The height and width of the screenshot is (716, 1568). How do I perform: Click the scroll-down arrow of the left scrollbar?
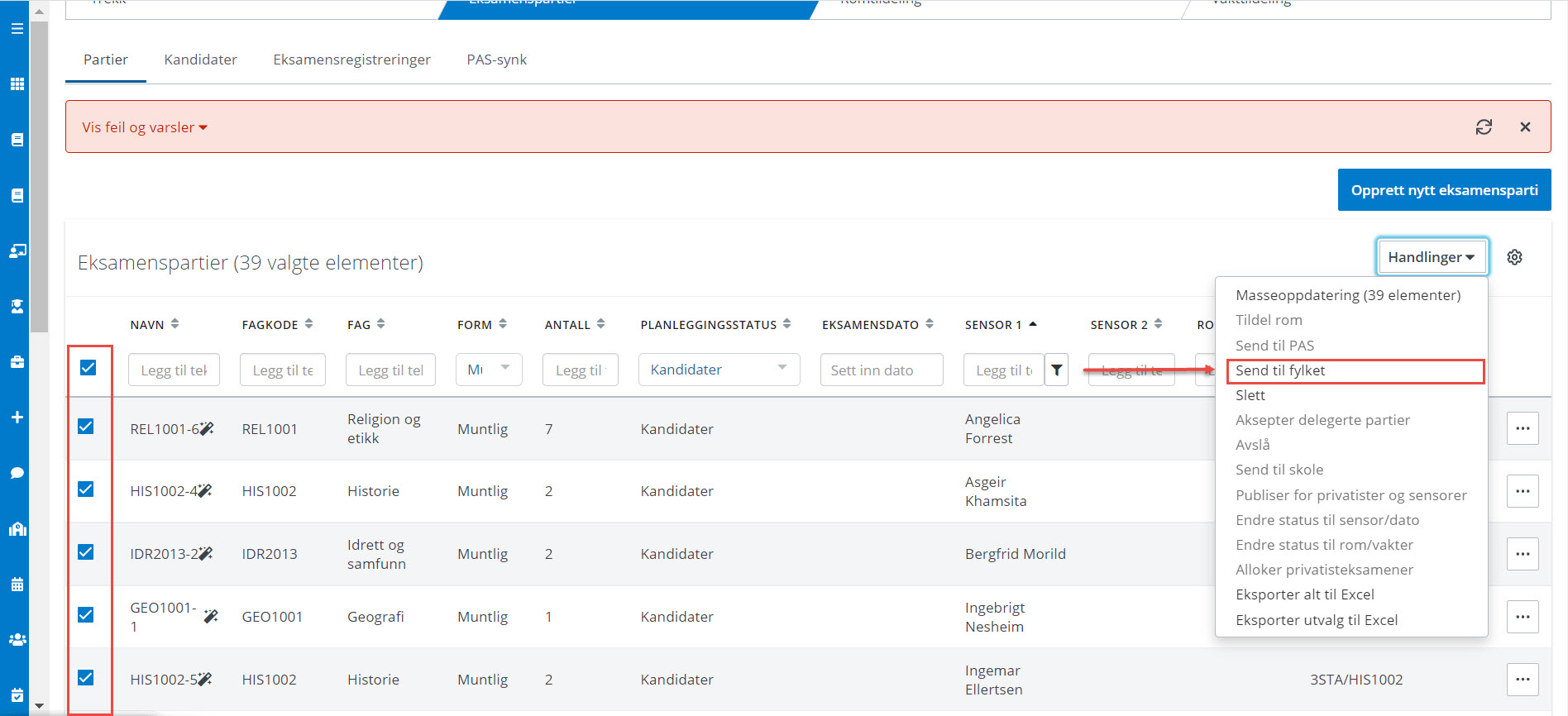pos(39,707)
